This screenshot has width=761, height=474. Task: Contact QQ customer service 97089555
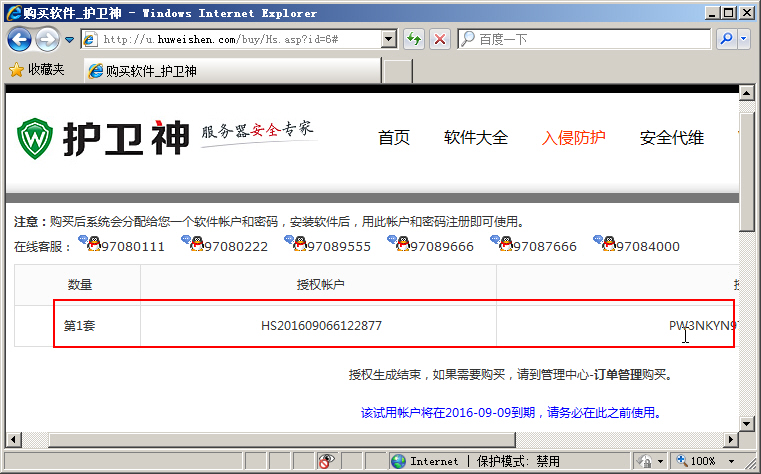327,244
